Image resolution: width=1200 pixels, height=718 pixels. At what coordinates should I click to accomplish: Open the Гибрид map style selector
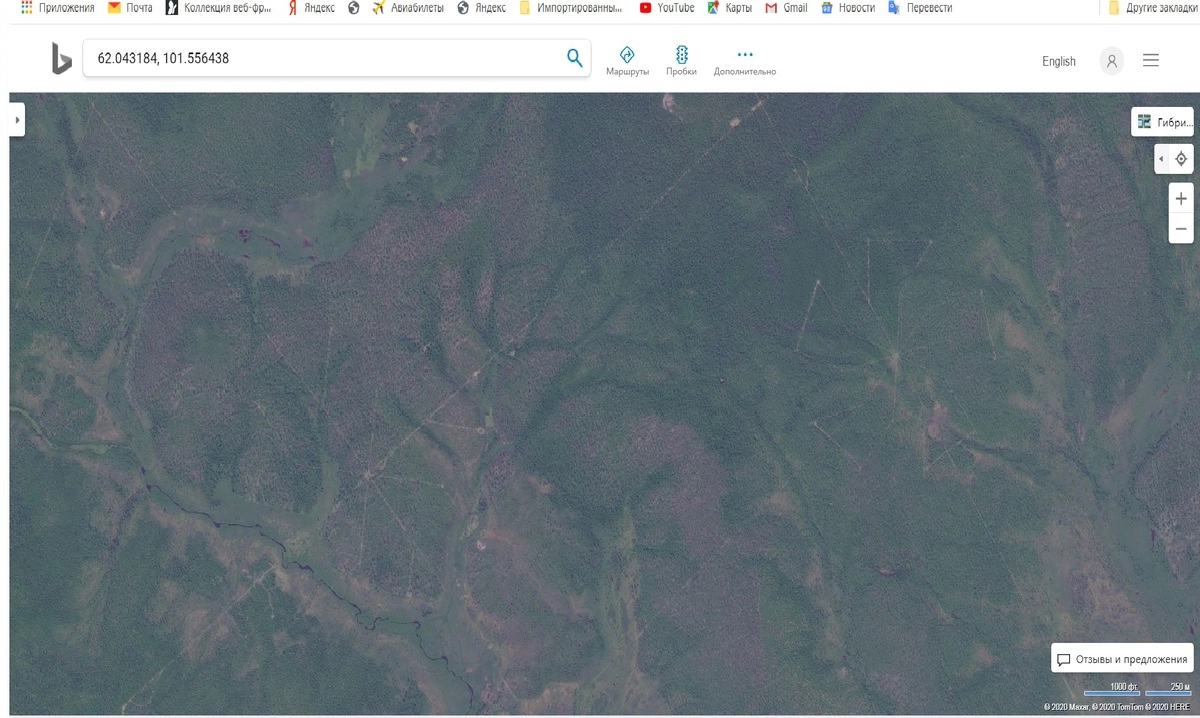pos(1163,122)
